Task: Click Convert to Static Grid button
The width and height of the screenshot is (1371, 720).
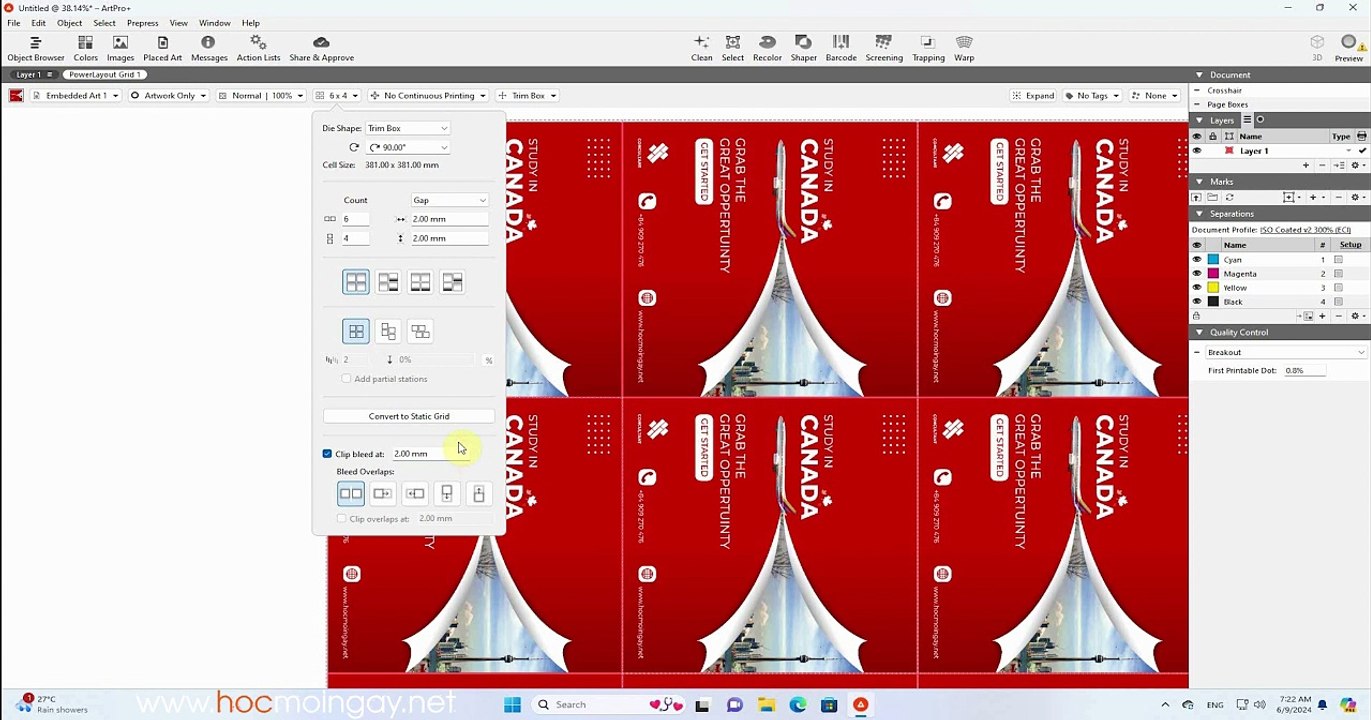Action: point(409,416)
